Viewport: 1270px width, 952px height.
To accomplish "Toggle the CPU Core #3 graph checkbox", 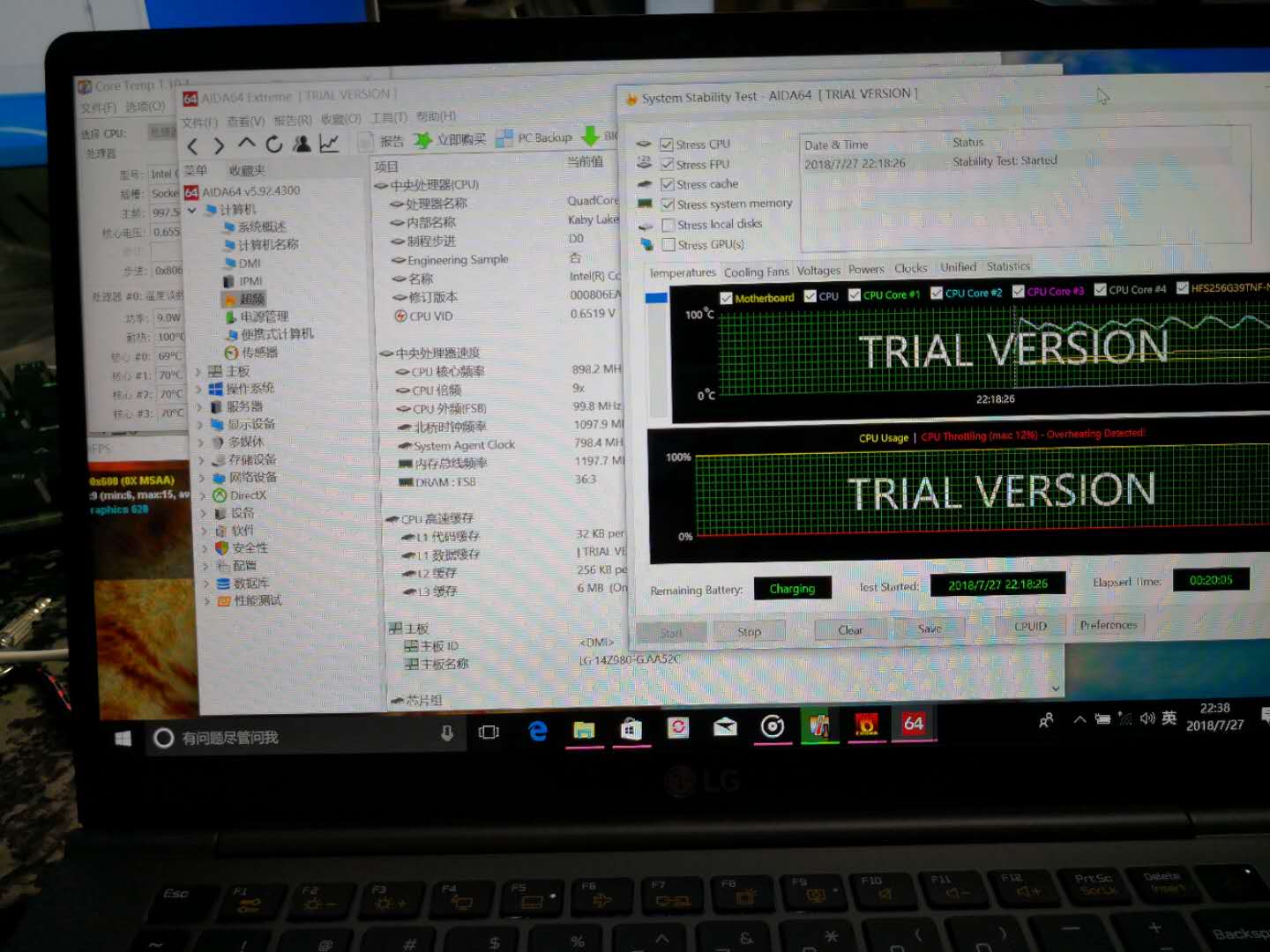I will (x=1018, y=292).
